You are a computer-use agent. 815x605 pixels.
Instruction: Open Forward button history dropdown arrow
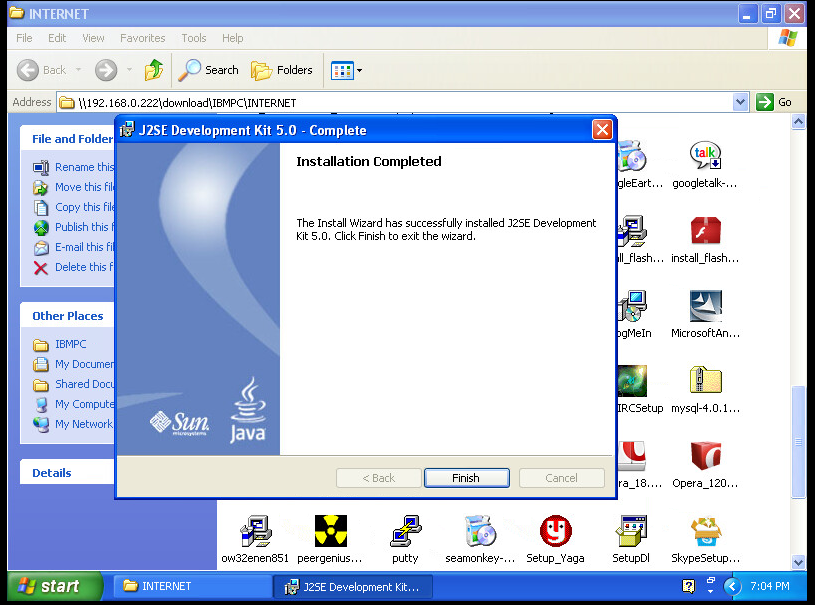click(129, 70)
